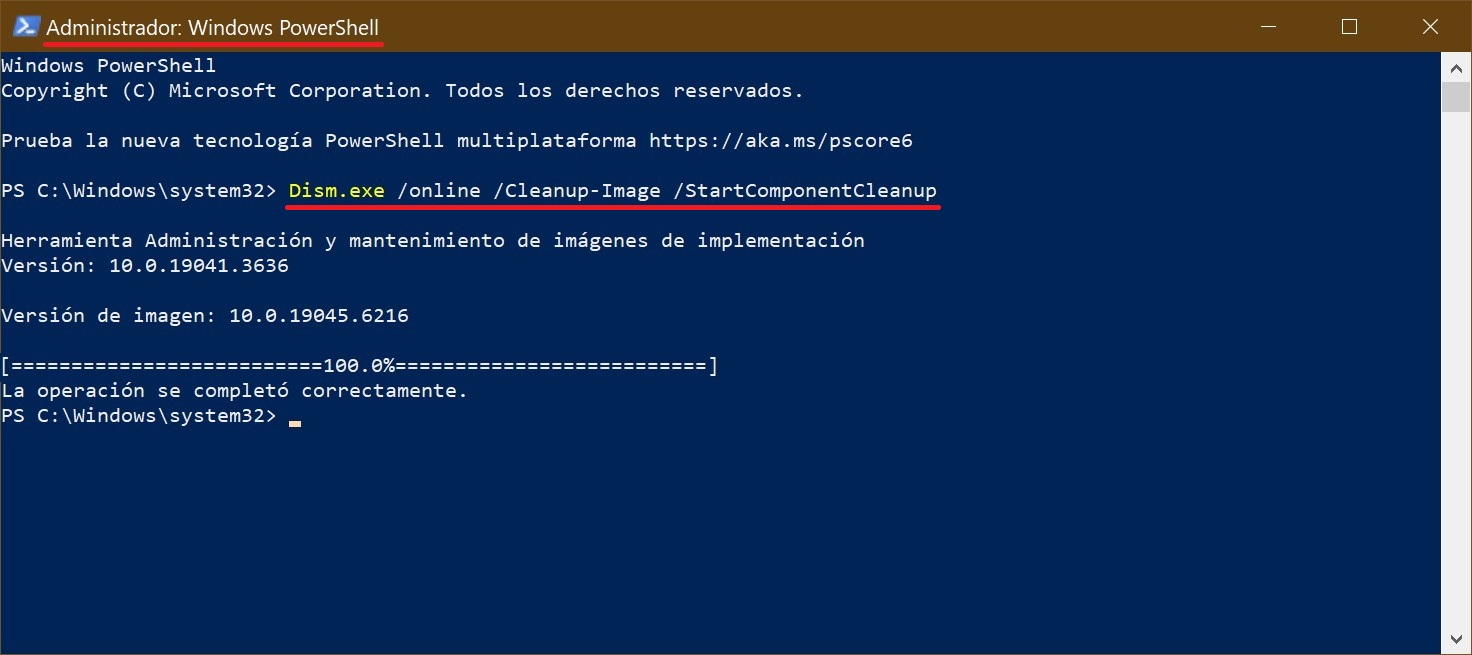Click the vertical scrollbar thumb
The width and height of the screenshot is (1472, 655).
(1455, 96)
